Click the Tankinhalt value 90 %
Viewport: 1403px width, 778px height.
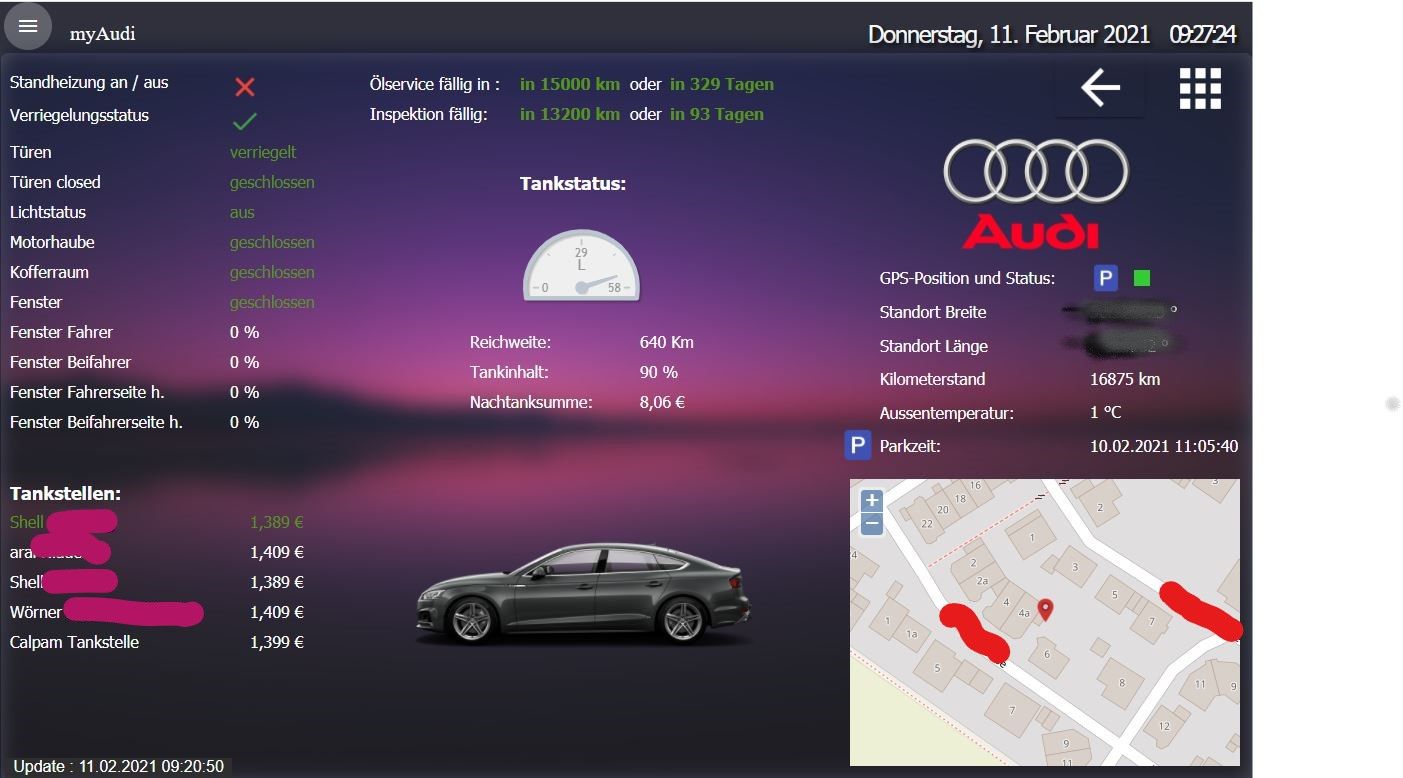(659, 372)
